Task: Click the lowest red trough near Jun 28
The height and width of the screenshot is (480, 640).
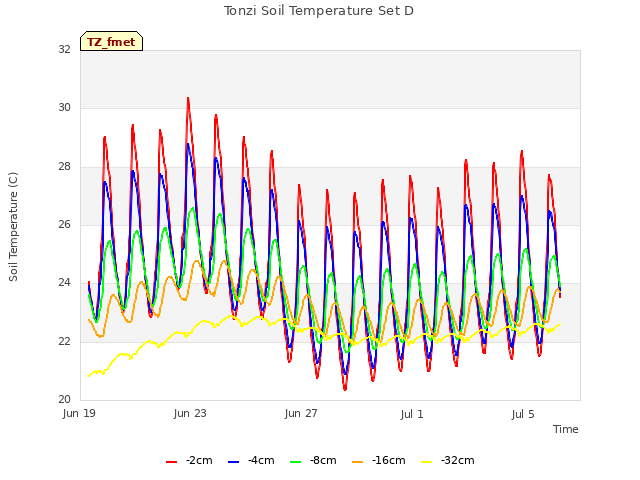Action: coord(345,389)
